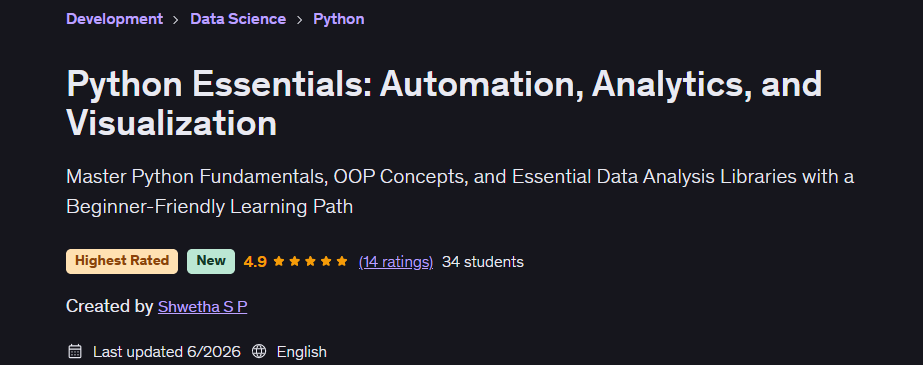Click the 34 students text
Image resolution: width=923 pixels, height=365 pixels.
(483, 261)
